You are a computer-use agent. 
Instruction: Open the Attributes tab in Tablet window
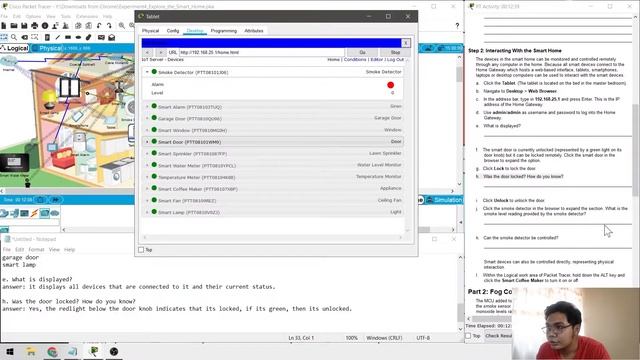pos(254,31)
